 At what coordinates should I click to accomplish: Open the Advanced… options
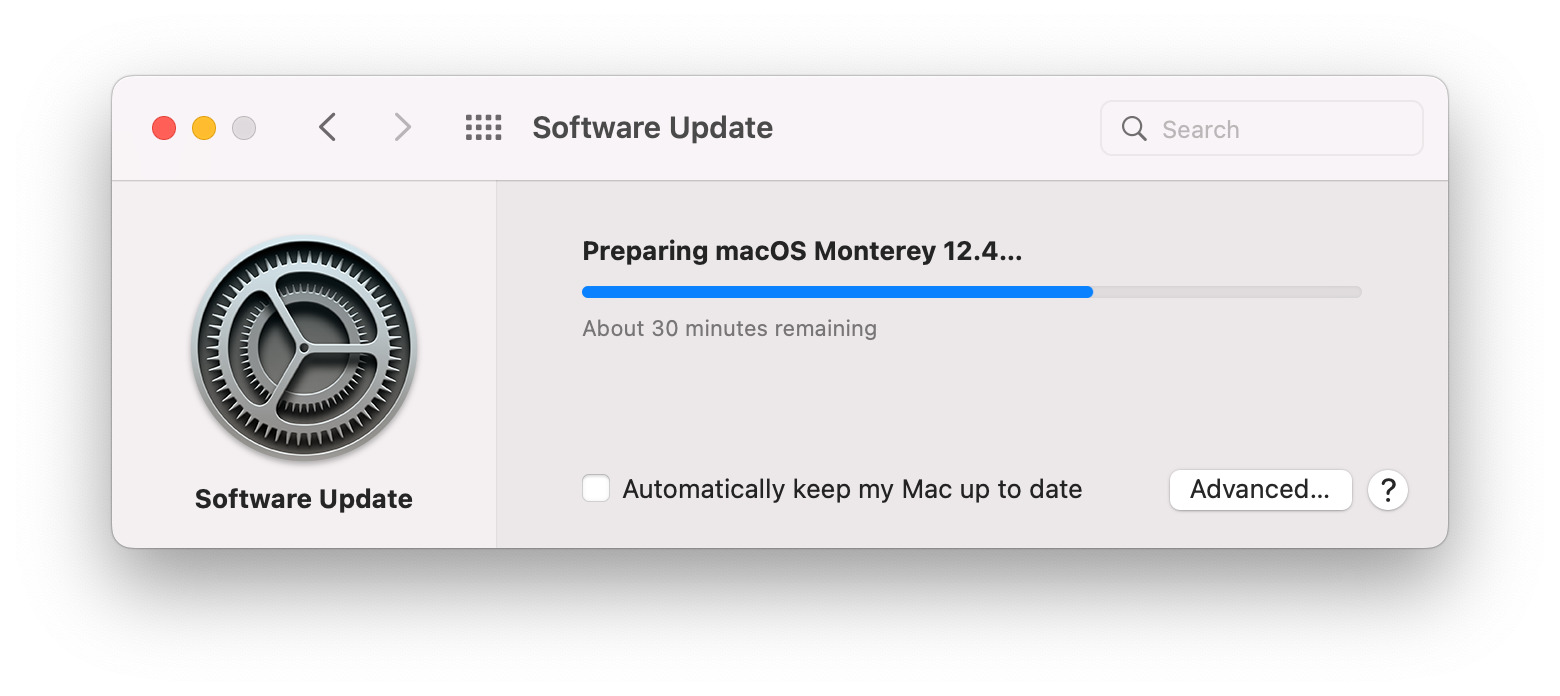click(x=1260, y=490)
